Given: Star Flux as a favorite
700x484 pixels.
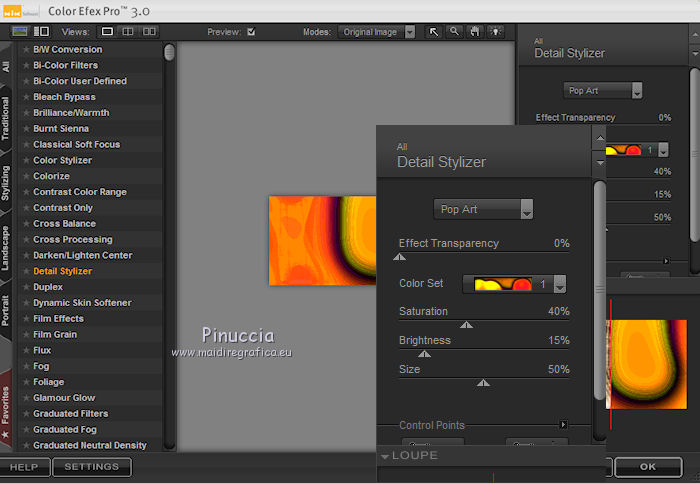Looking at the screenshot, I should (26, 350).
